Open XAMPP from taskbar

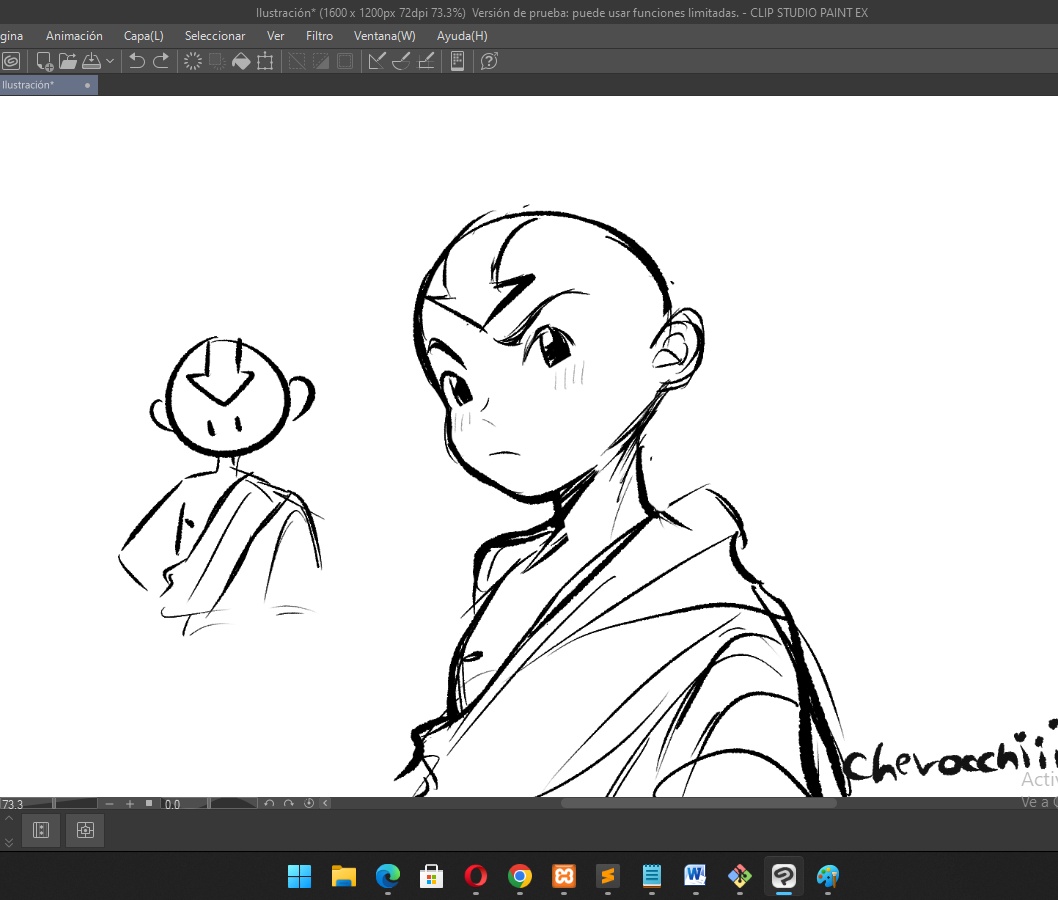564,876
